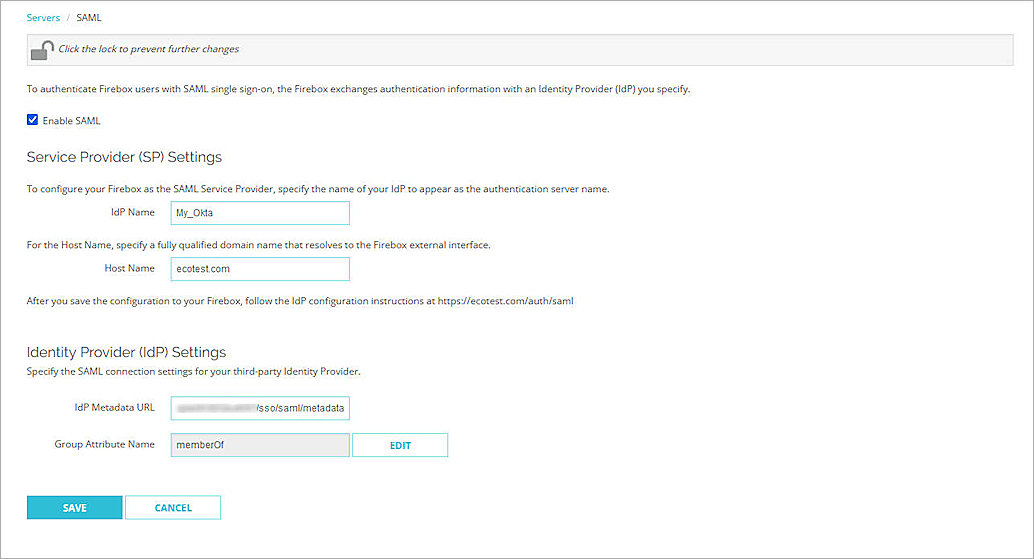The image size is (1034, 559).
Task: Click the lock banner message text
Action: click(x=149, y=49)
